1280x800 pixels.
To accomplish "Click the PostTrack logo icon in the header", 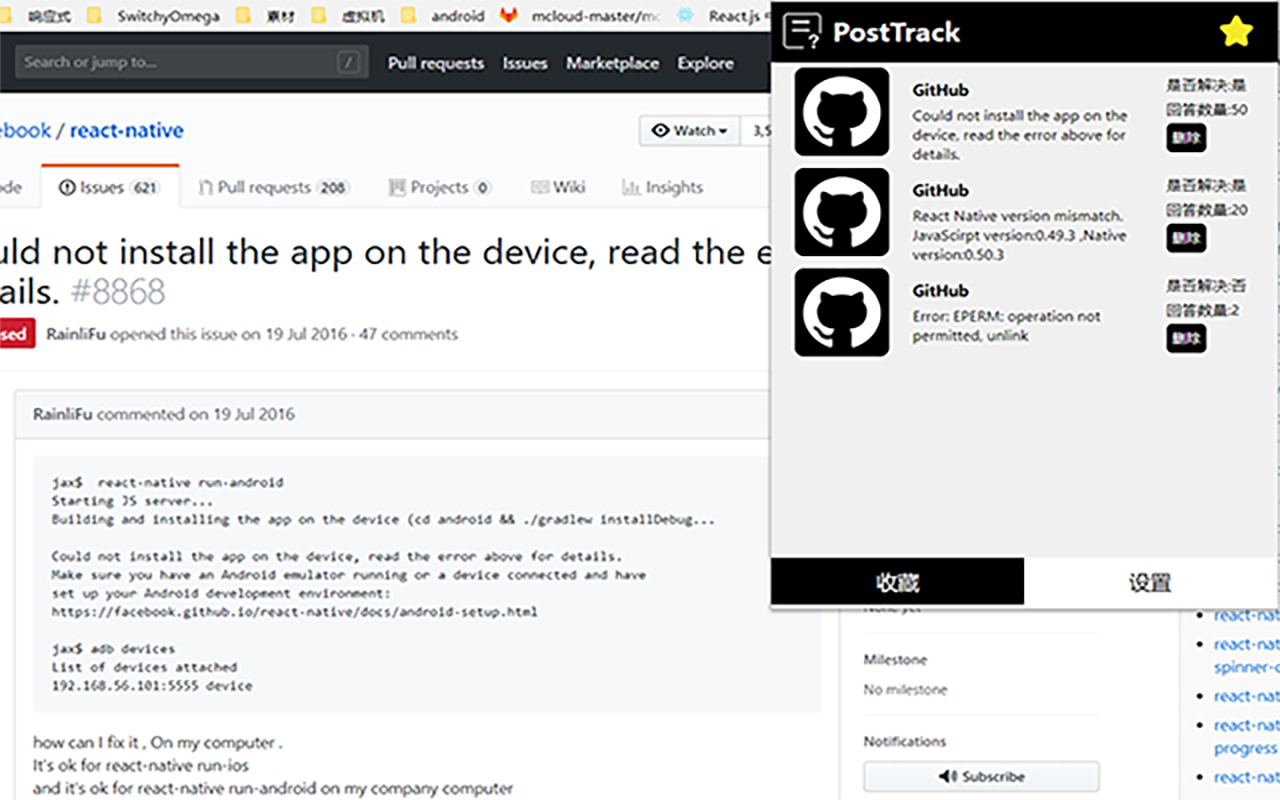I will coord(801,32).
